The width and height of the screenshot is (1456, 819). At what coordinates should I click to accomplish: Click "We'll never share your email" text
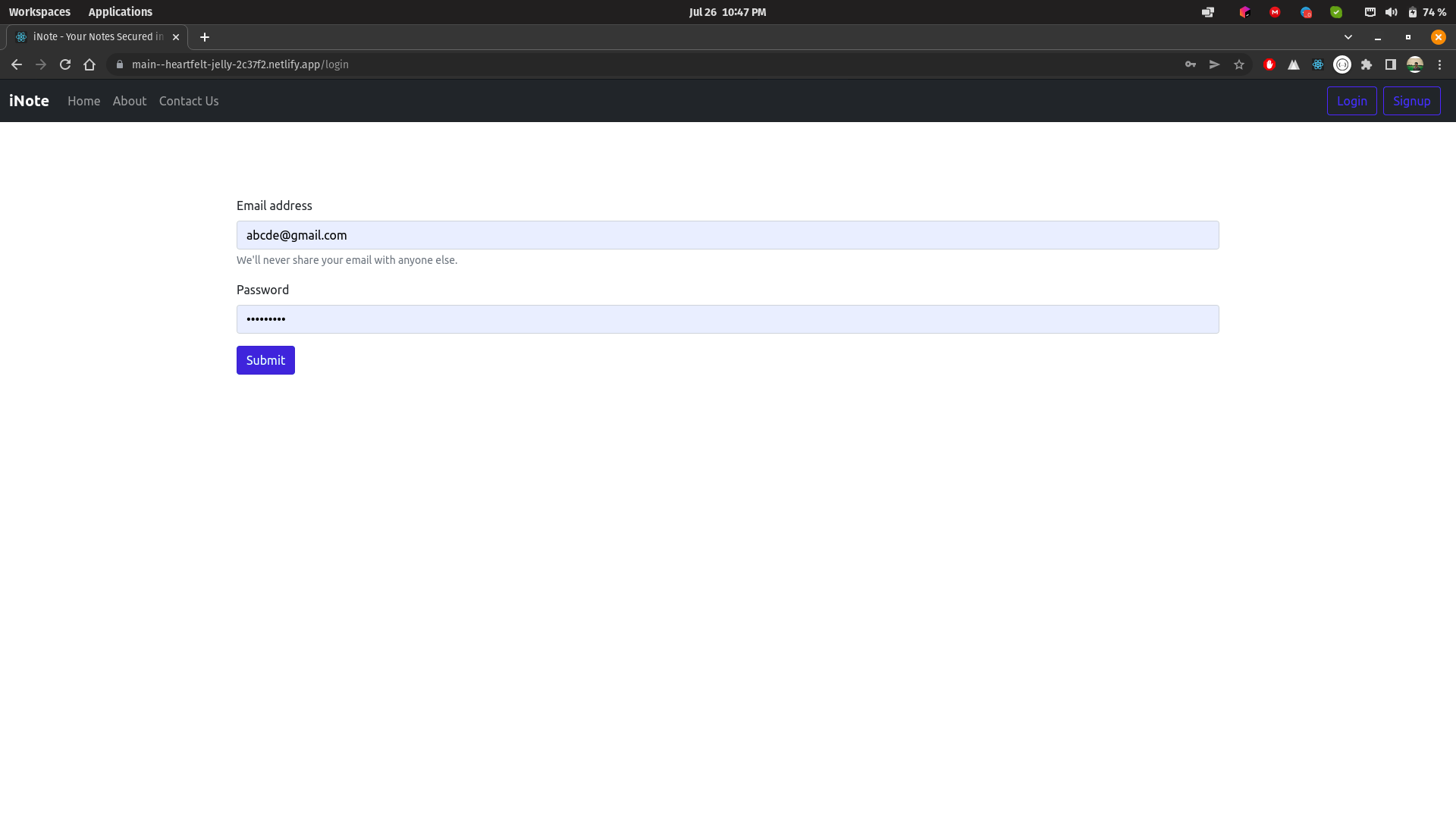click(347, 260)
